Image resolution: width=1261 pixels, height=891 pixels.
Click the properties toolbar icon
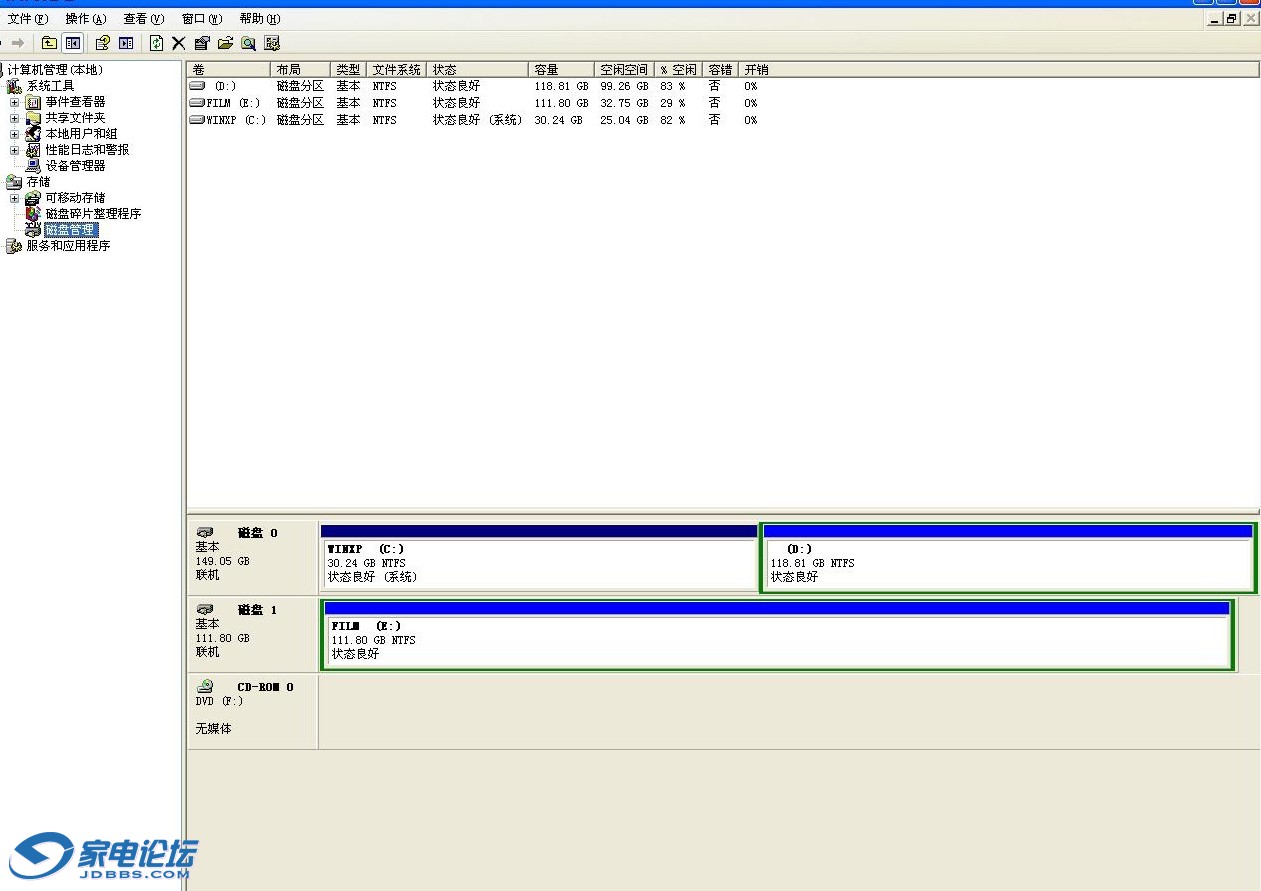point(202,43)
